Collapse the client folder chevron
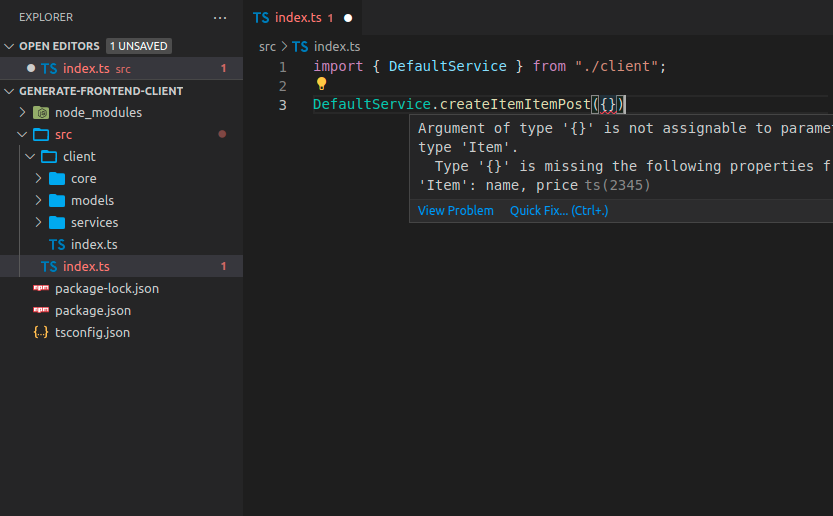The height and width of the screenshot is (516, 833). click(x=30, y=157)
